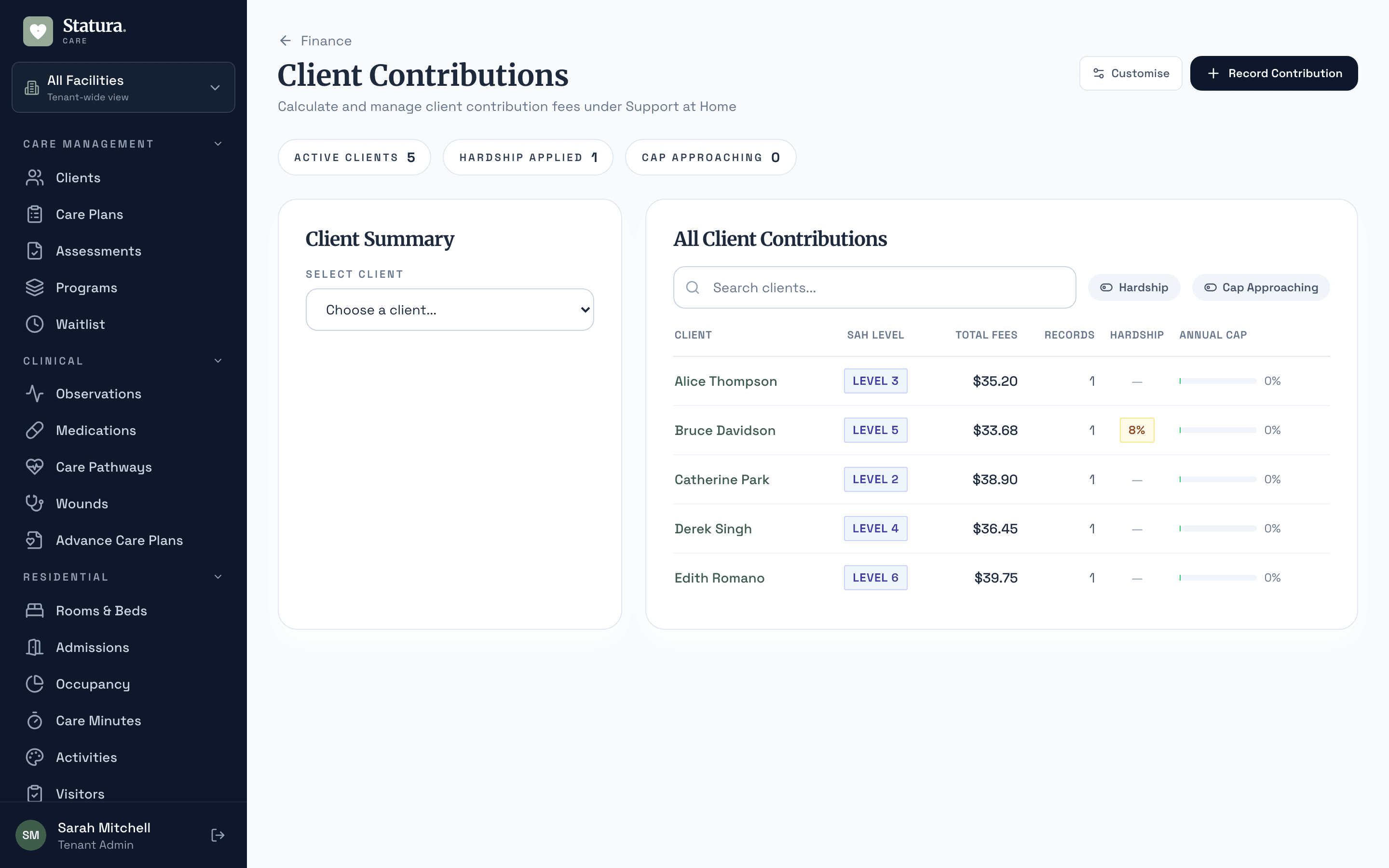Click the Assessments icon

pos(35,250)
